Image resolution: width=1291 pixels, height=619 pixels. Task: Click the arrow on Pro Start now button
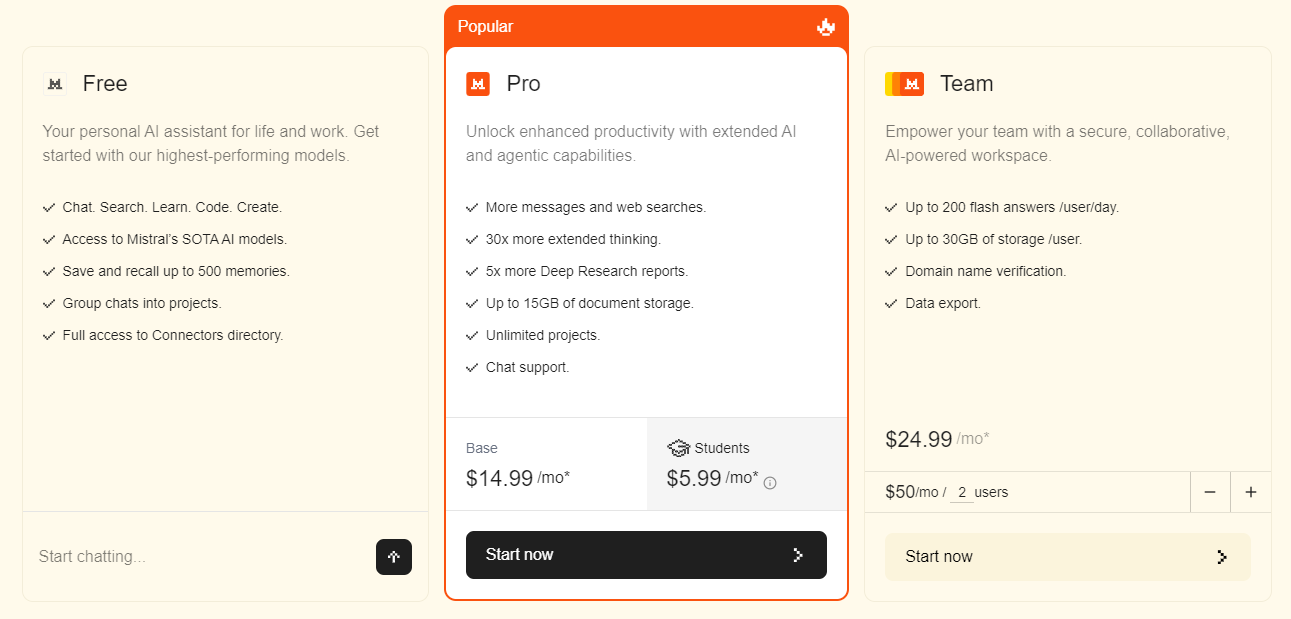(x=797, y=555)
